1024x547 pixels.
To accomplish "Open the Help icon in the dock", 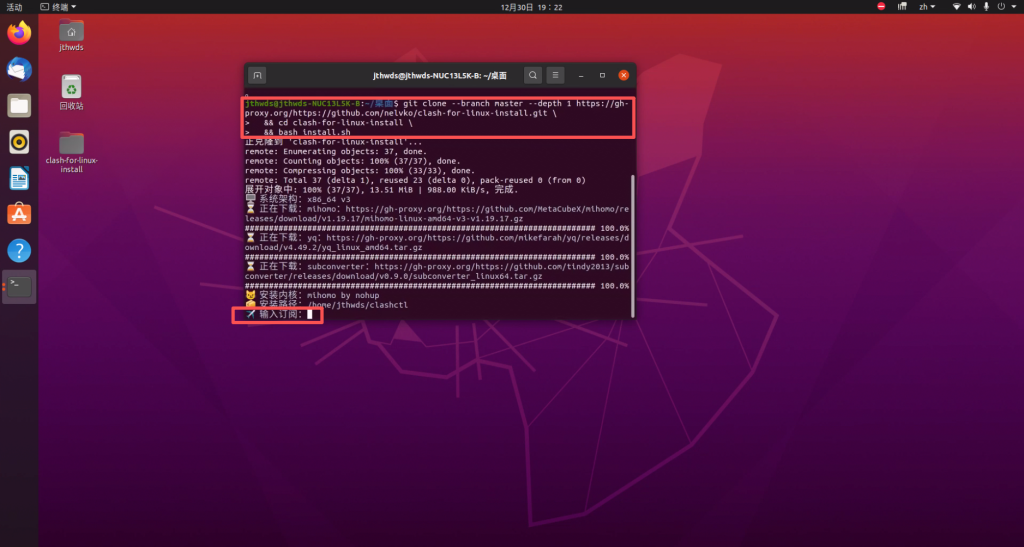I will tap(19, 250).
